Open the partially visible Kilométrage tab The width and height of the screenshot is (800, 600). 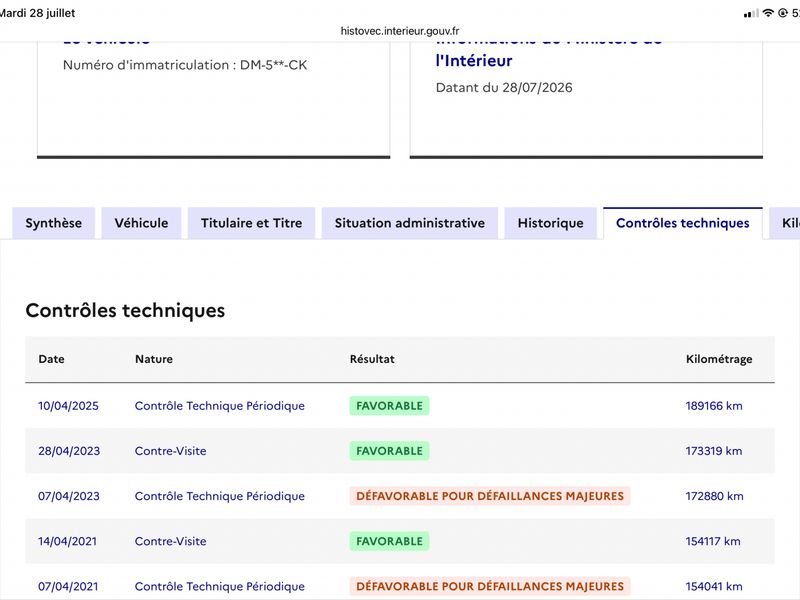[x=785, y=223]
